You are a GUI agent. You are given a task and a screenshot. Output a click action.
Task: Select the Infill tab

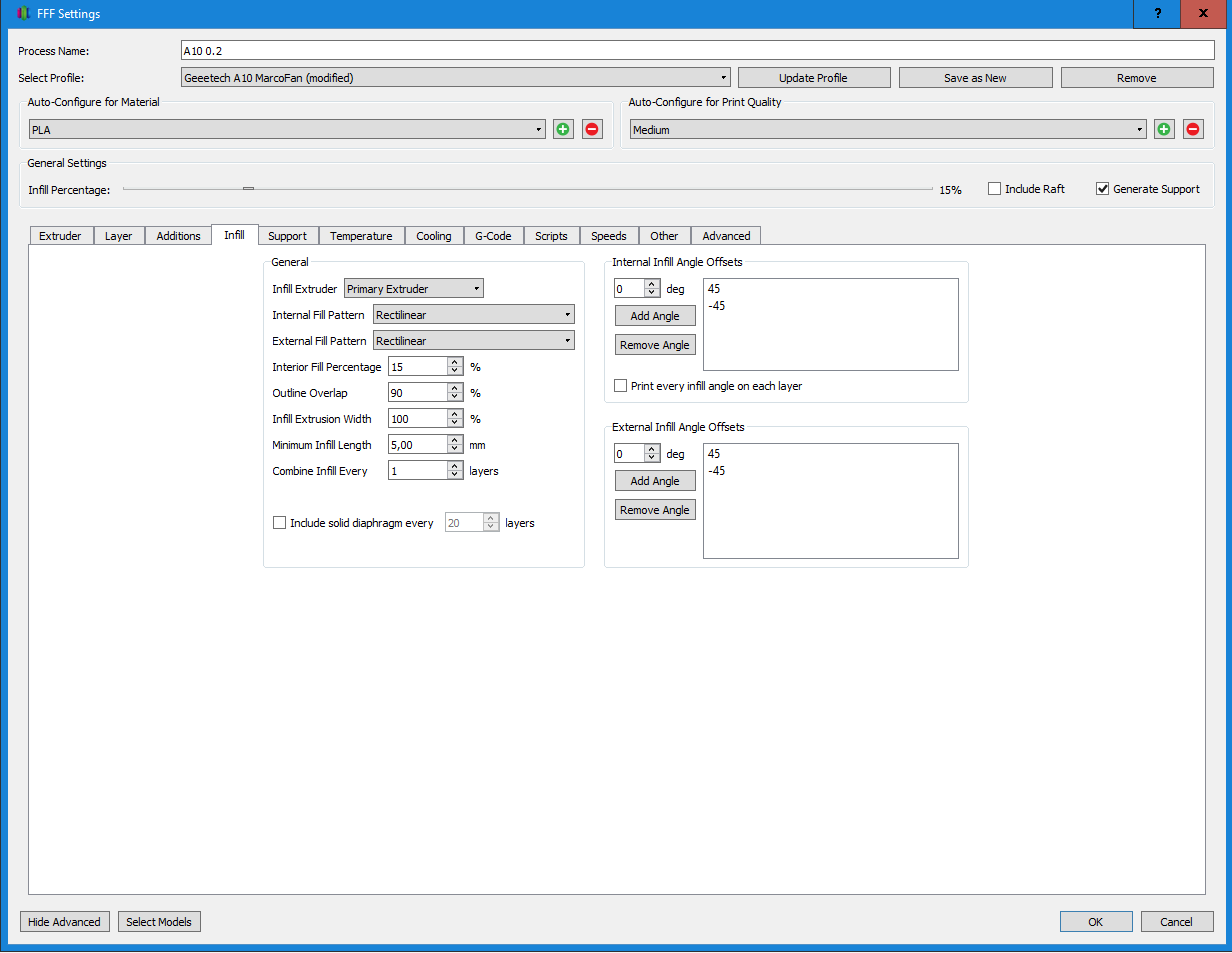click(x=235, y=235)
